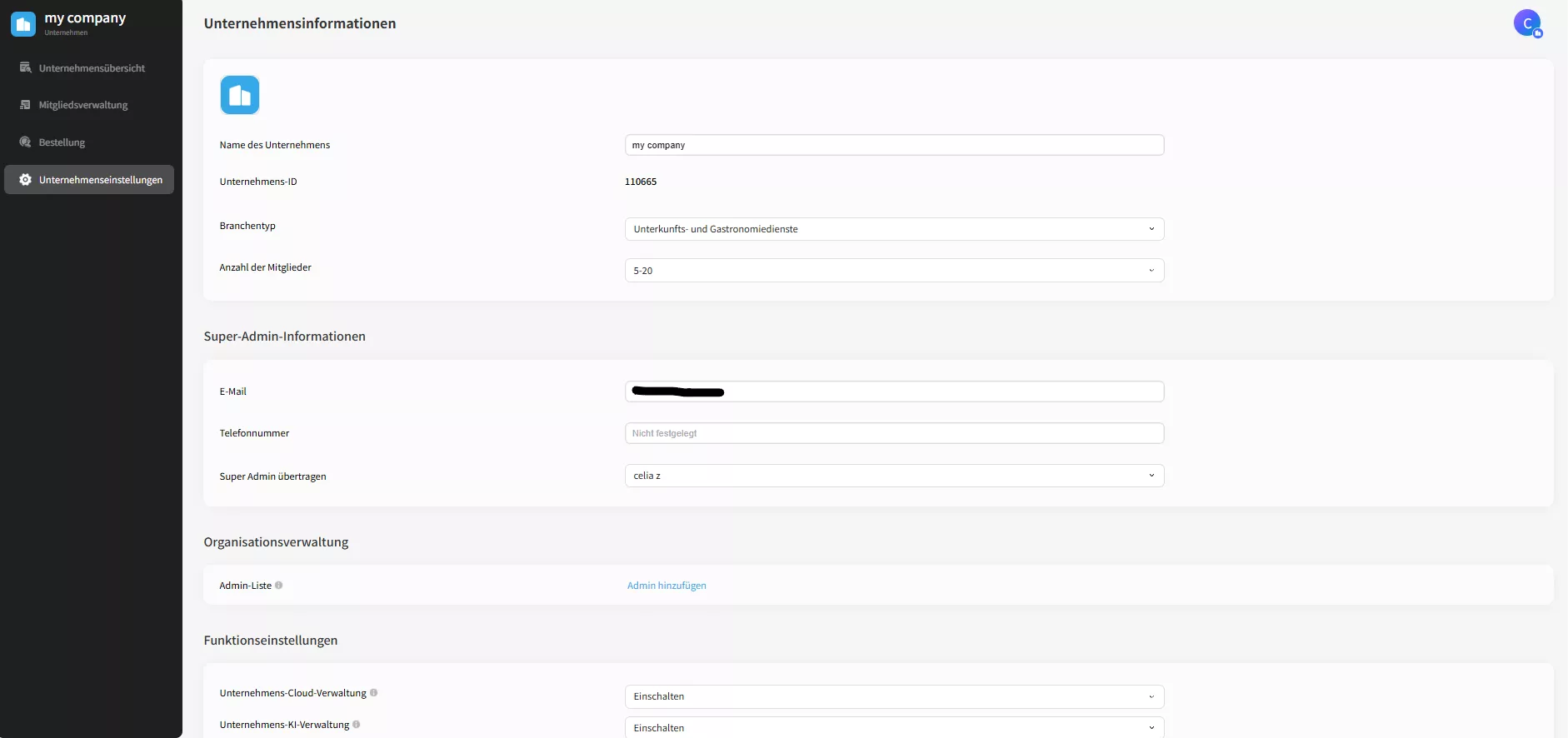Viewport: 1568px width, 738px height.
Task: Go to Mitgliedsverwaltung page
Action: [89, 105]
